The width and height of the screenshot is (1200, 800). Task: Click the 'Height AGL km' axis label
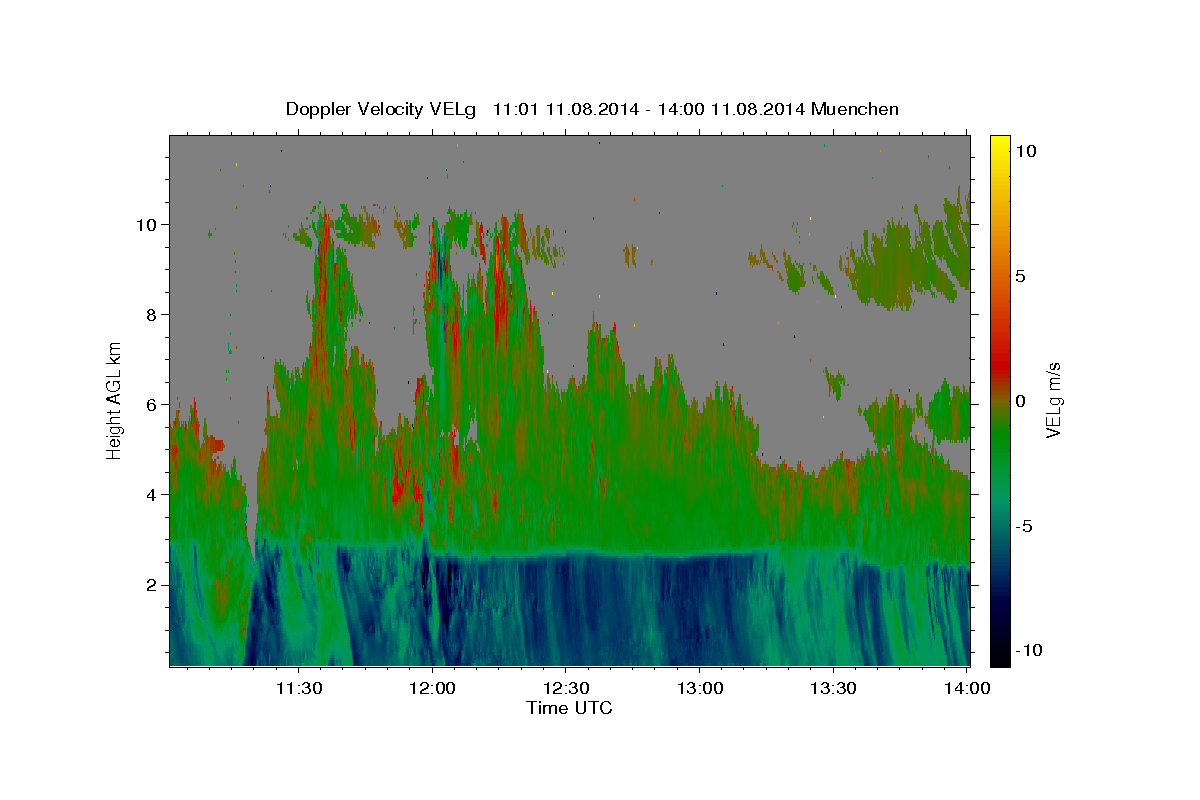[x=114, y=400]
